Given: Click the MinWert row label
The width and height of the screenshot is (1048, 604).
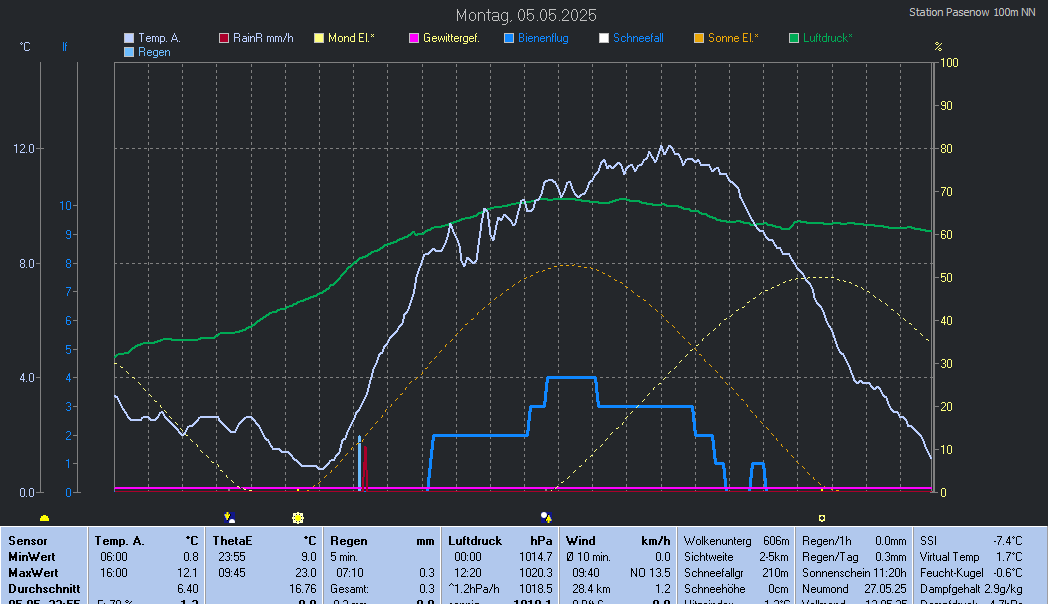Looking at the screenshot, I should (31, 557).
